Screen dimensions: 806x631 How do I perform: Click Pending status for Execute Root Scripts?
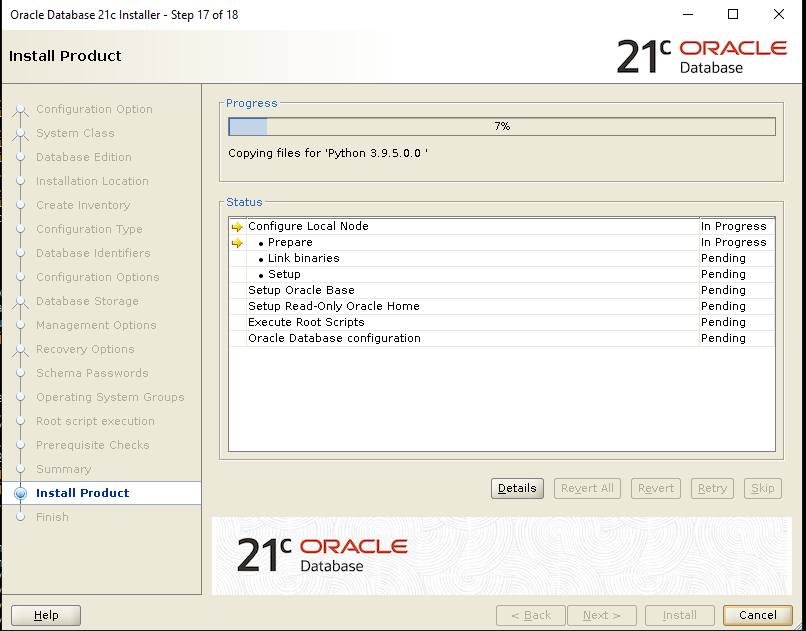723,322
